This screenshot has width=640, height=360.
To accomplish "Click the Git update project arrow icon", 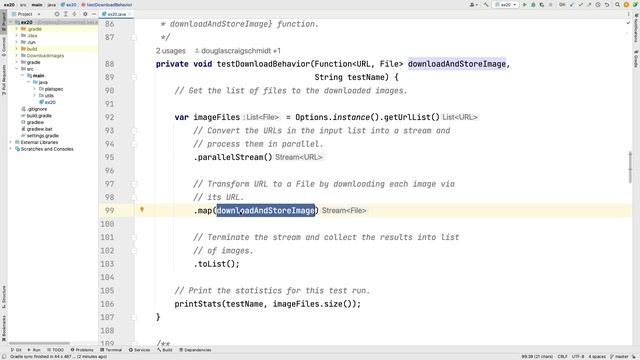I will (x=571, y=5).
